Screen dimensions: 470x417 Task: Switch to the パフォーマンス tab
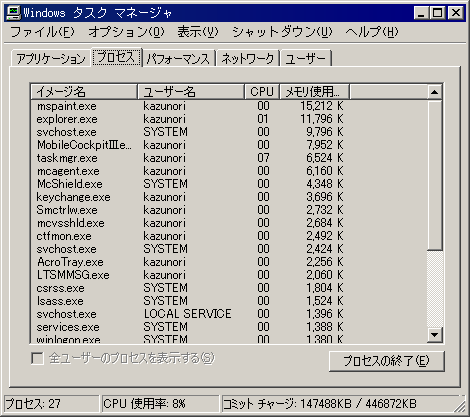tap(178, 59)
